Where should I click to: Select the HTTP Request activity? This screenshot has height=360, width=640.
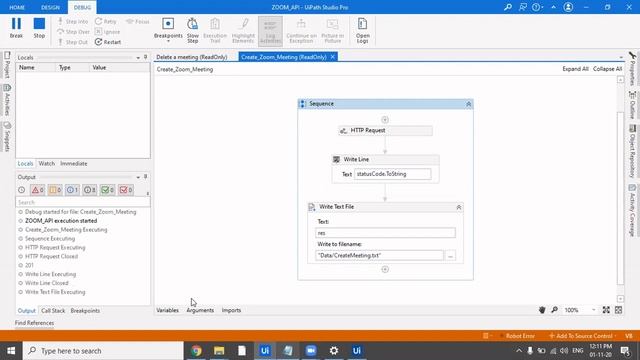pyautogui.click(x=385, y=130)
